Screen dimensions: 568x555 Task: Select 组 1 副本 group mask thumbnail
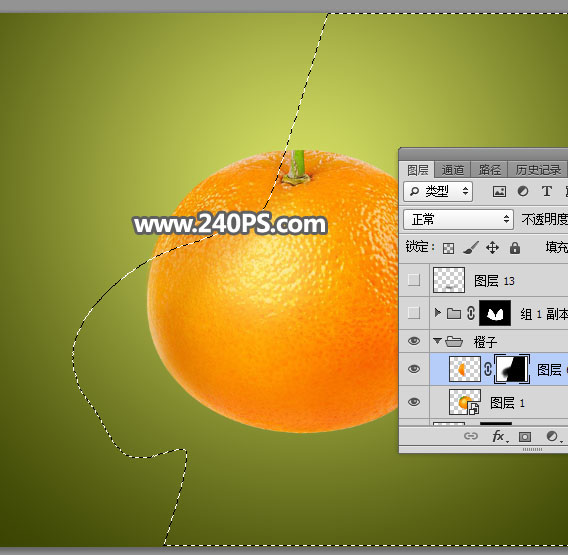tap(495, 313)
